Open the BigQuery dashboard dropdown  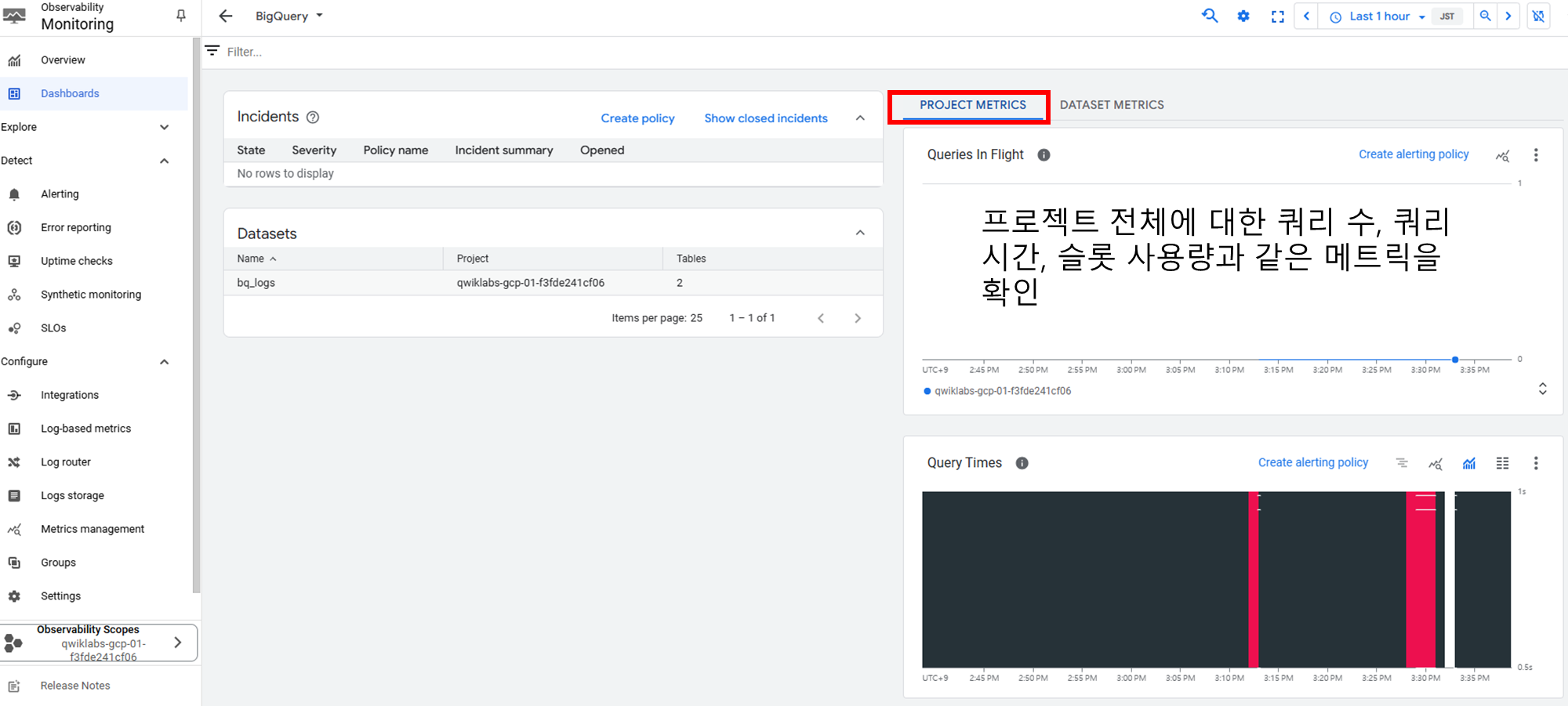(289, 16)
